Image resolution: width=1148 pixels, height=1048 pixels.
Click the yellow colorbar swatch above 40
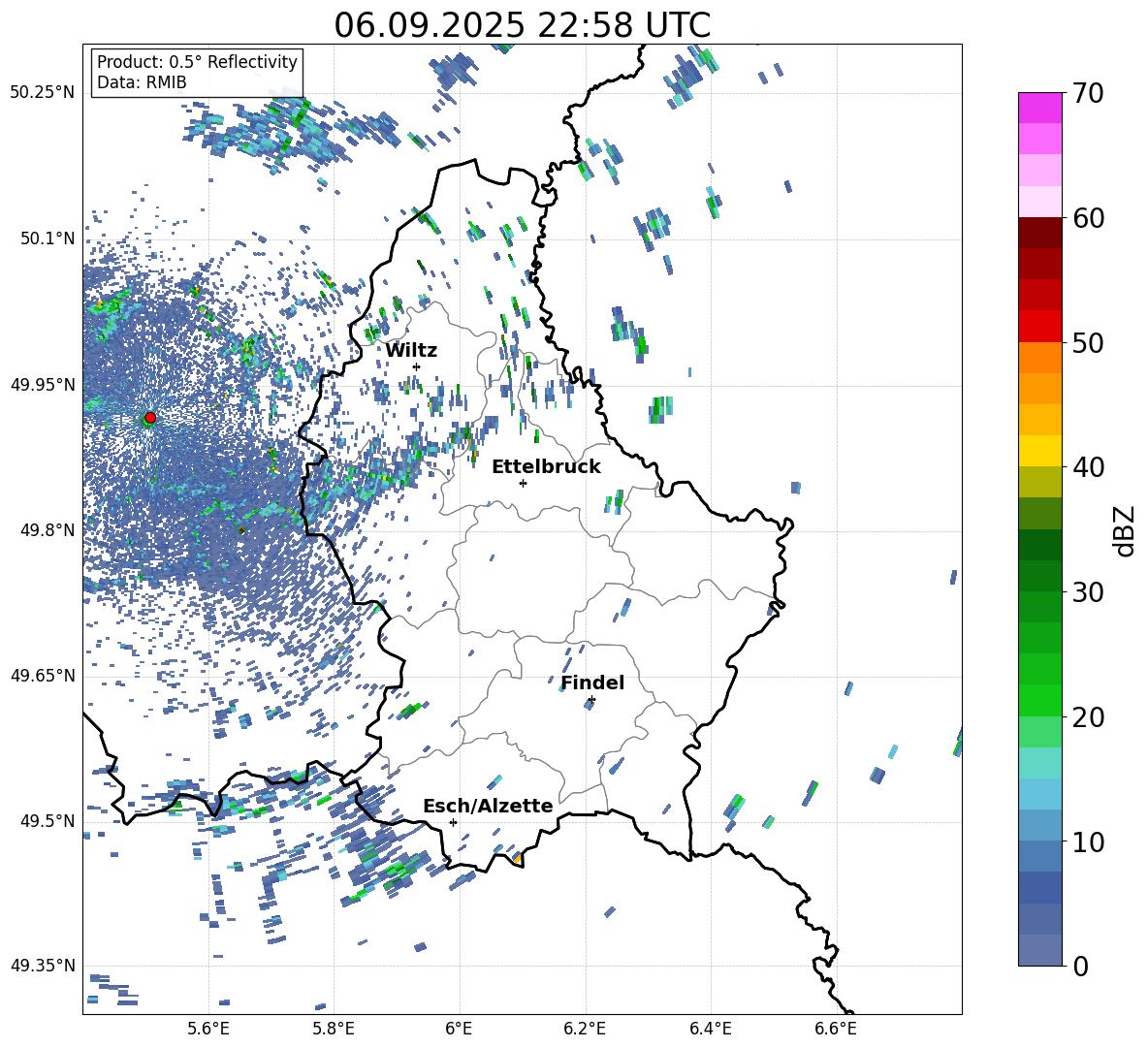tap(1039, 451)
